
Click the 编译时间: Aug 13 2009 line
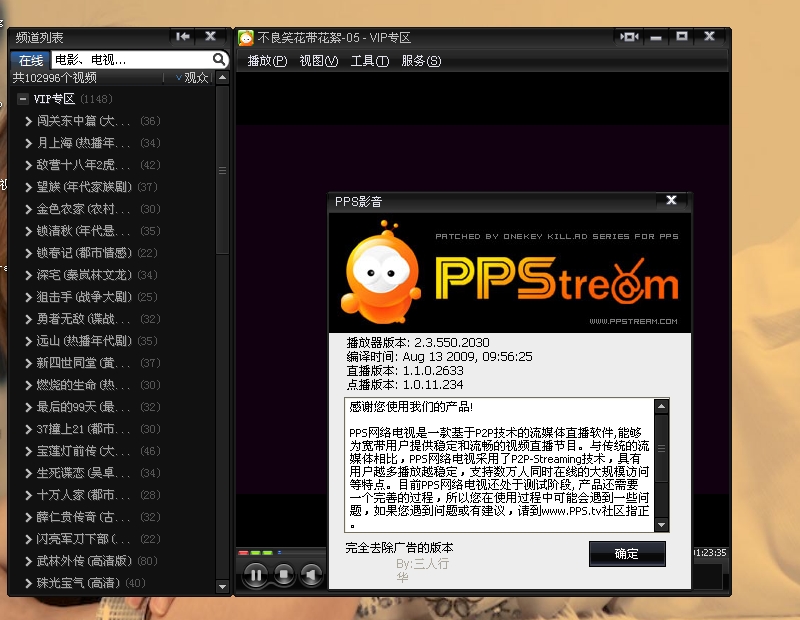[439, 356]
